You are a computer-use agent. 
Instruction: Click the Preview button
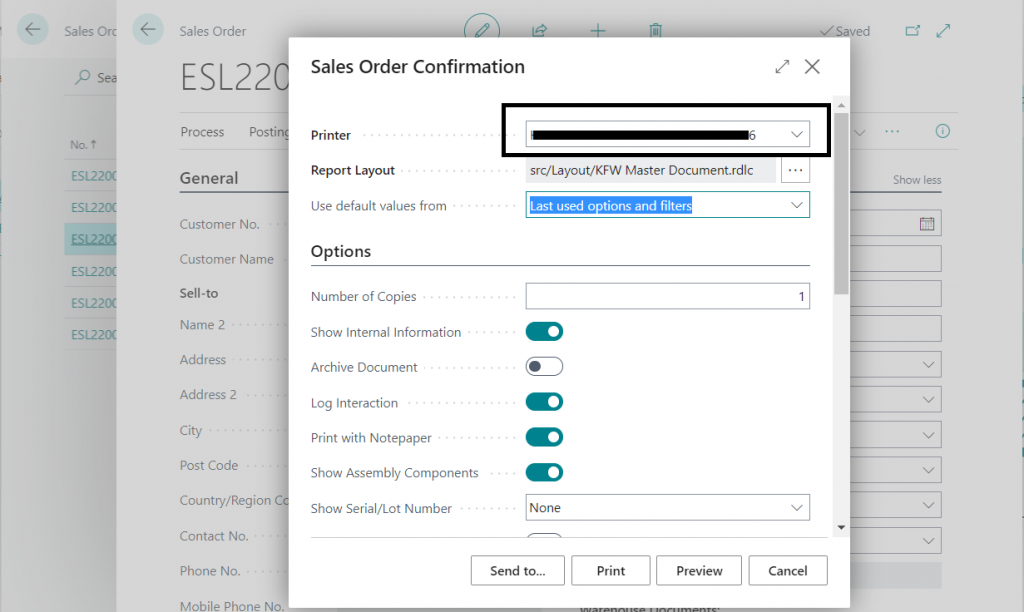[x=699, y=571]
